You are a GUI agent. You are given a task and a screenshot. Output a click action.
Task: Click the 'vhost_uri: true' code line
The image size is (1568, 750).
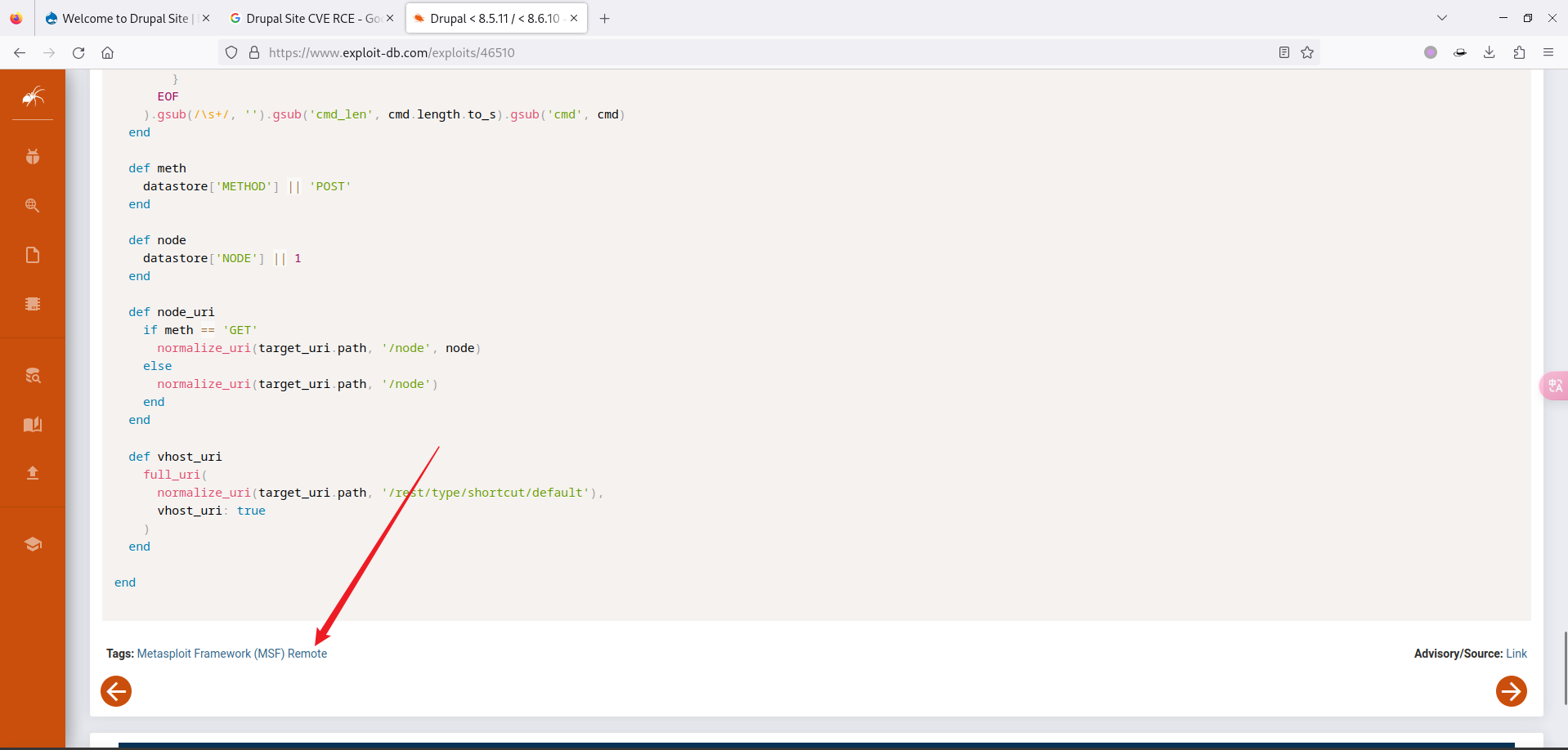(212, 511)
